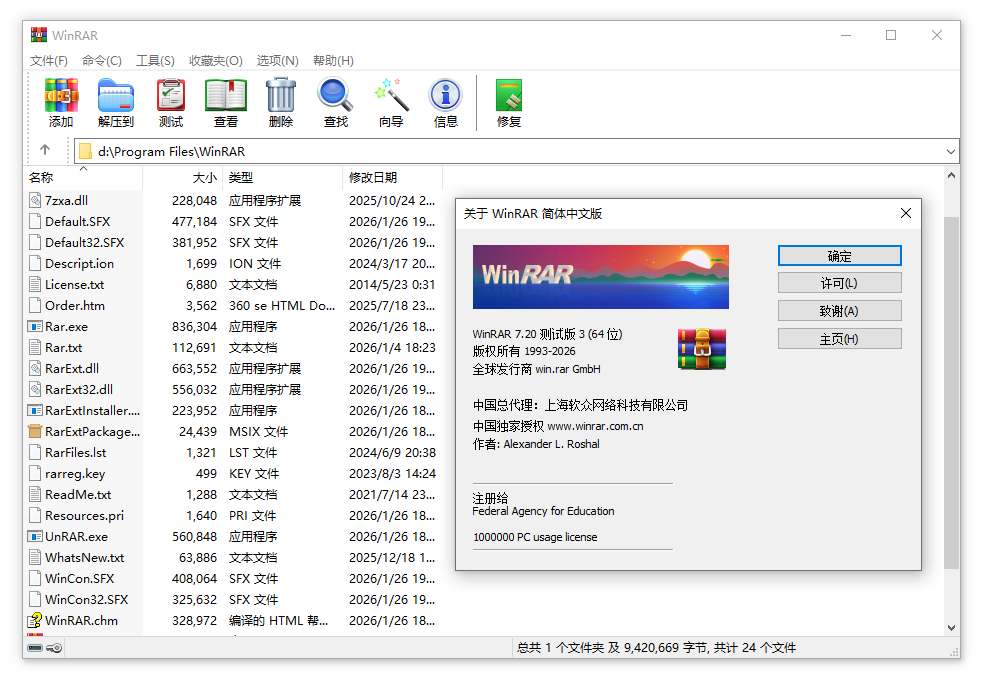Image resolution: width=983 pixels, height=682 pixels.
Task: Launch the Wizard (向导) wand icon
Action: (391, 102)
